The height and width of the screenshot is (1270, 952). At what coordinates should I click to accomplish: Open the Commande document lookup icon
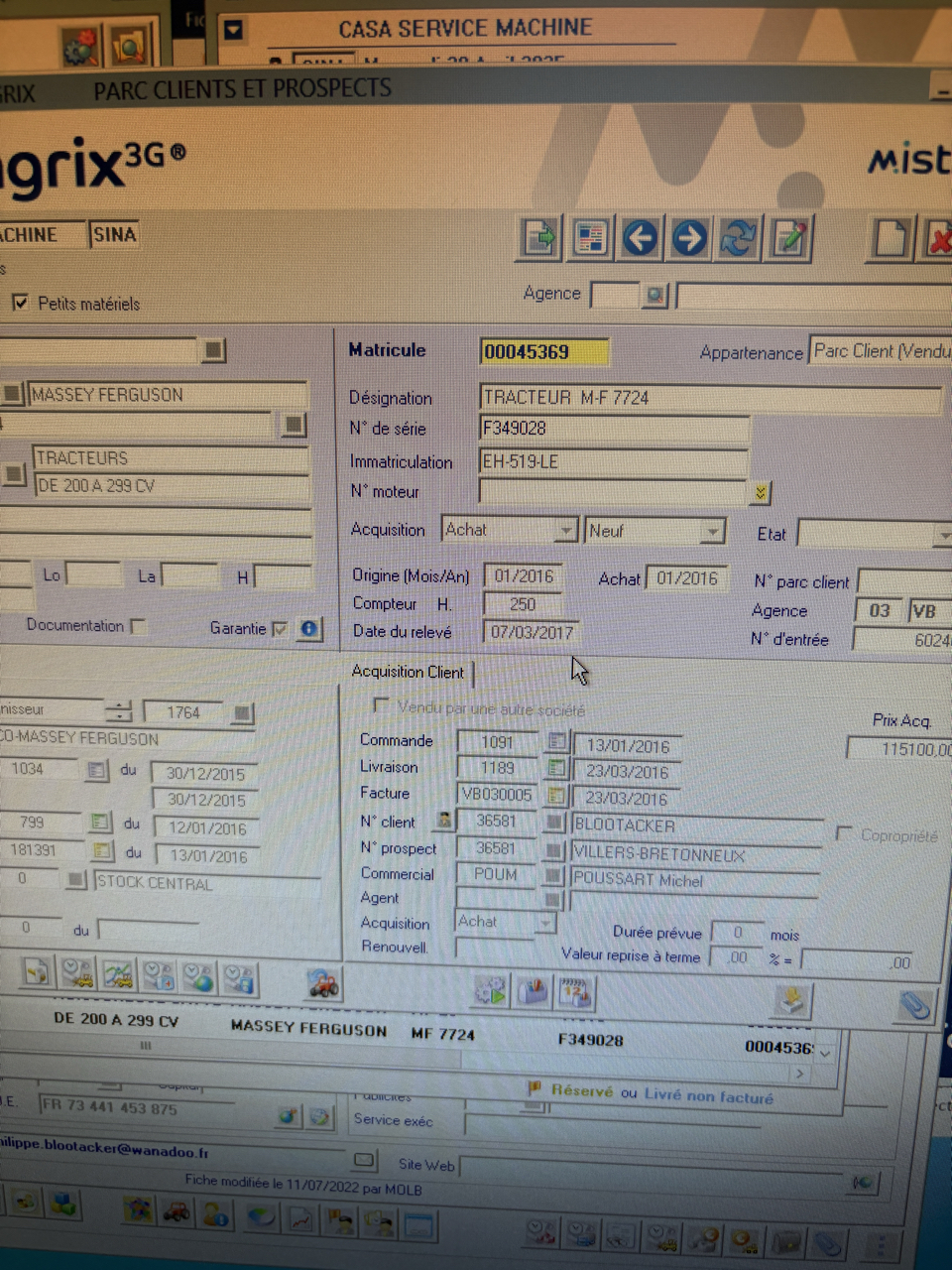[x=556, y=741]
